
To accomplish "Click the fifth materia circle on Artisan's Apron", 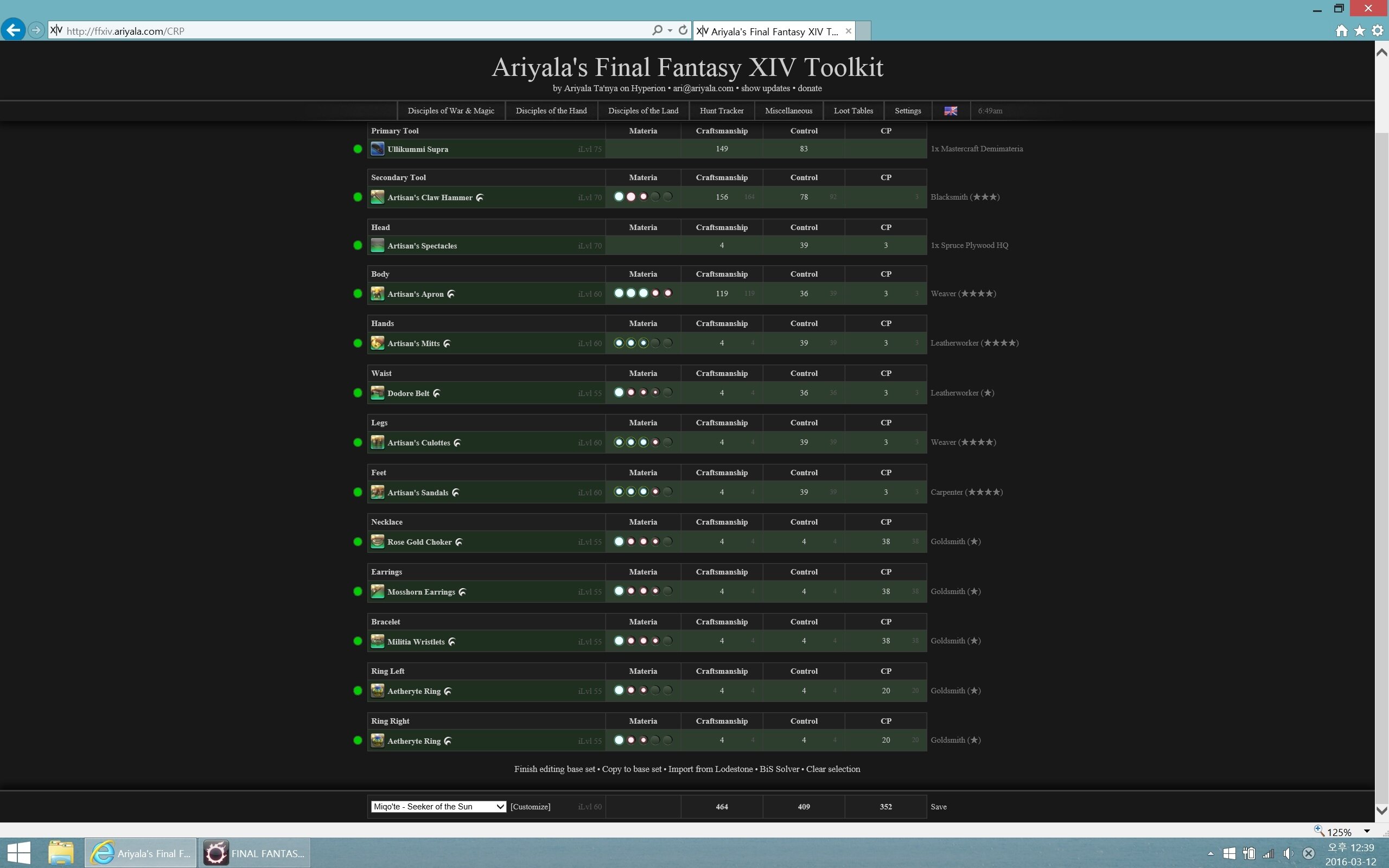I will pos(667,293).
